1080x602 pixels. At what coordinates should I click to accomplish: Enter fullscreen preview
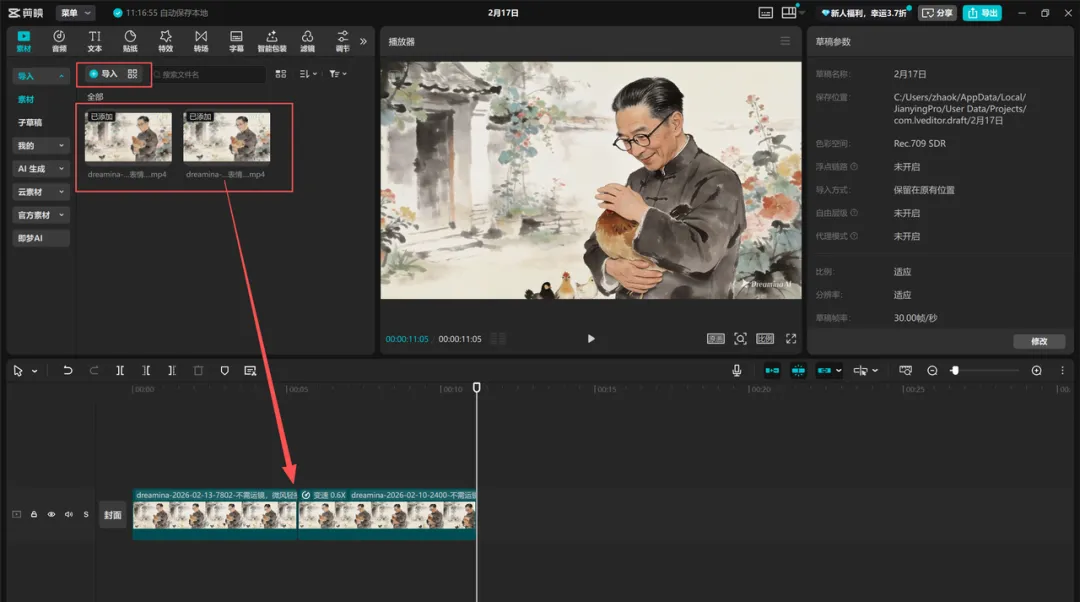tap(791, 339)
